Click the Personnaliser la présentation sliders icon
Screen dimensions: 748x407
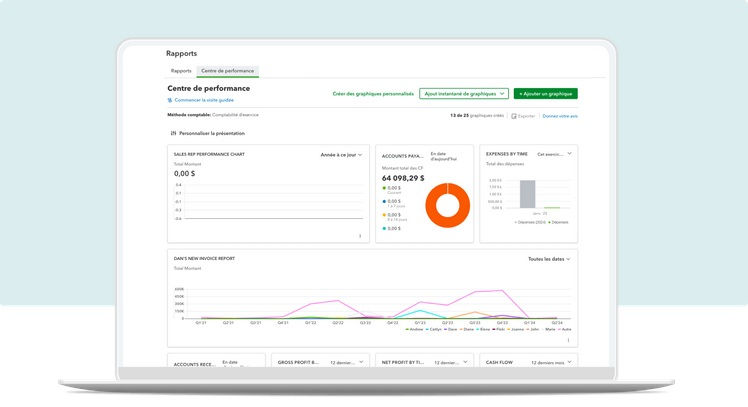[x=173, y=133]
